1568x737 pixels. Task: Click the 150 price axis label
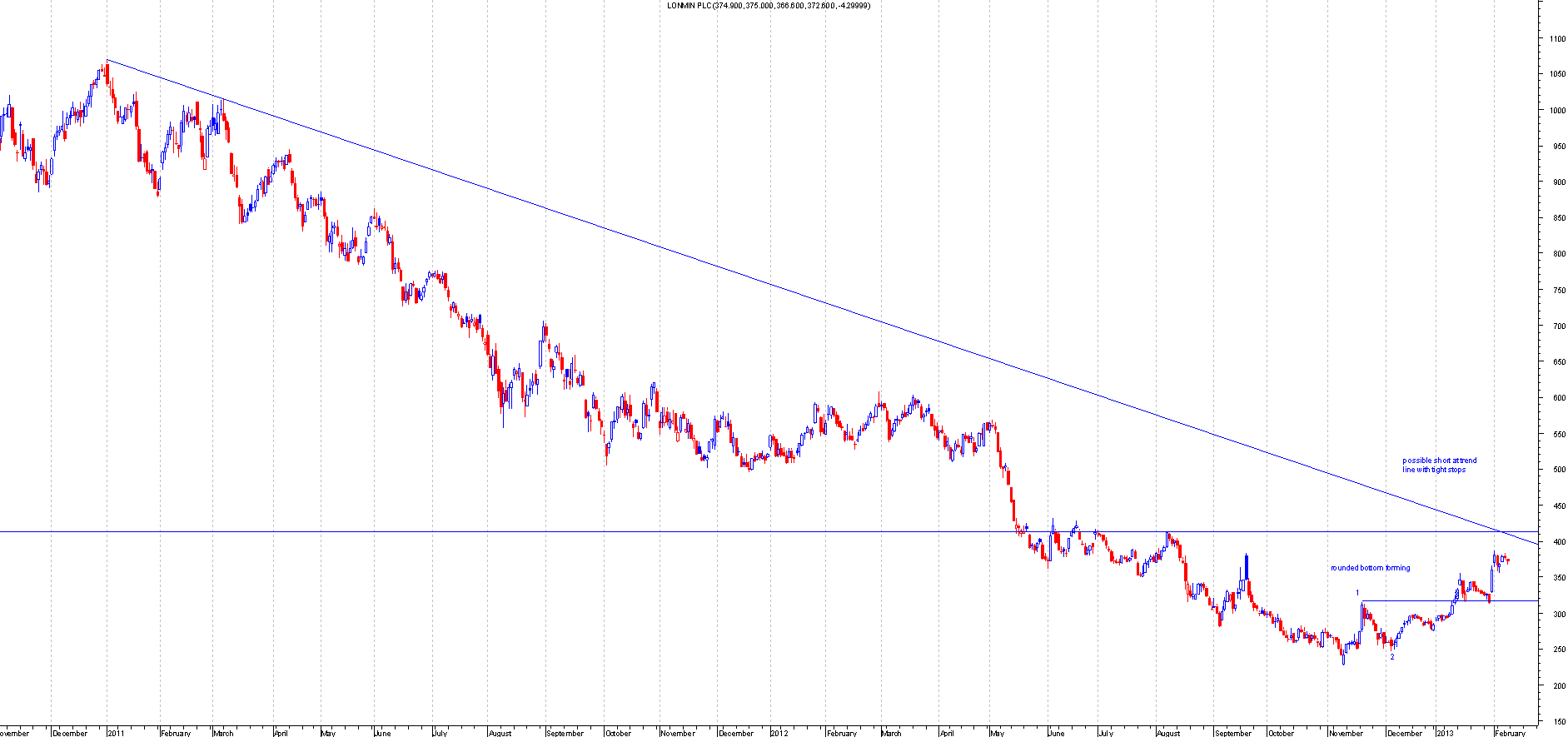(1558, 722)
